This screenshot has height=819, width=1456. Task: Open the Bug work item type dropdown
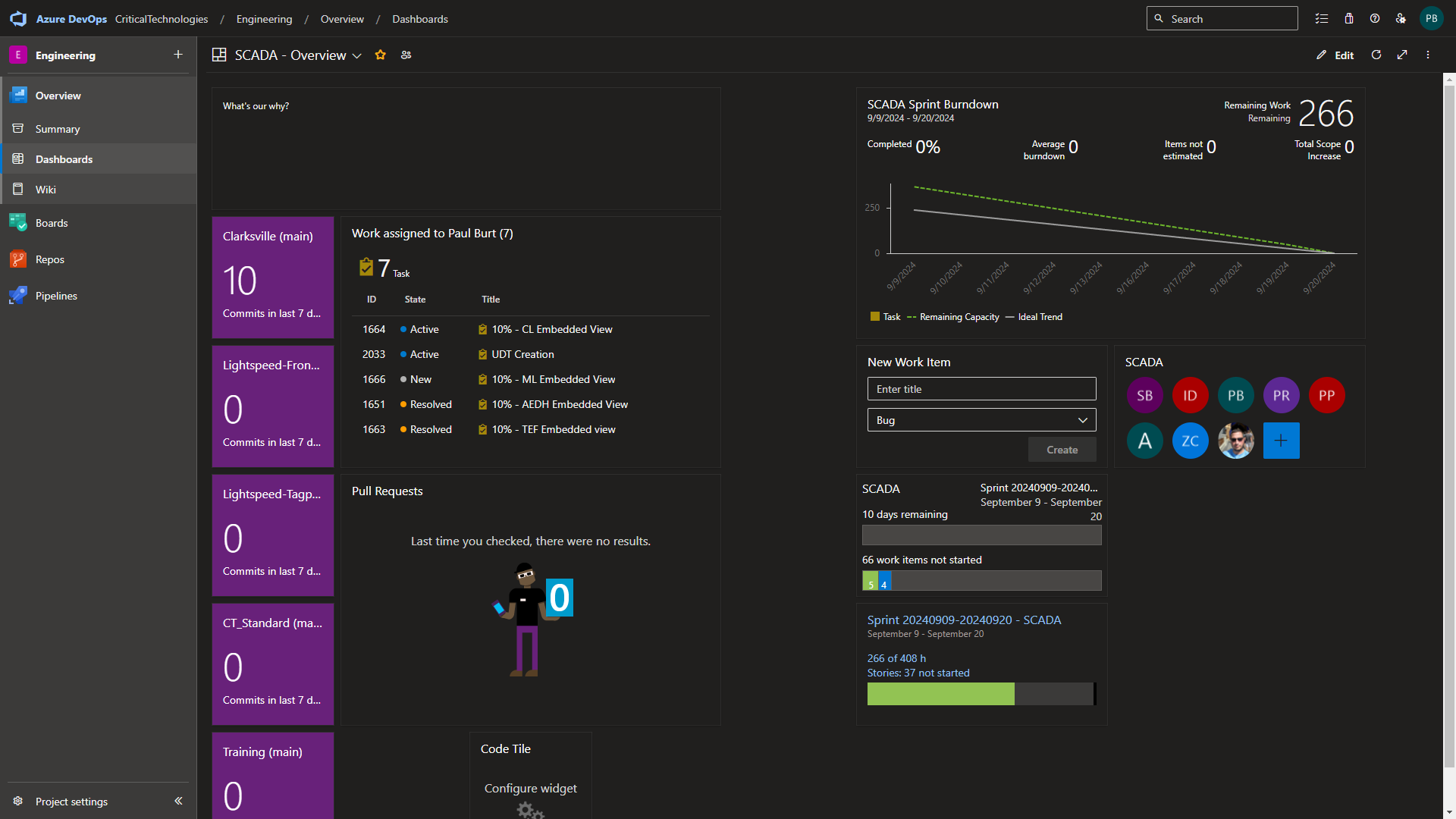click(x=981, y=420)
